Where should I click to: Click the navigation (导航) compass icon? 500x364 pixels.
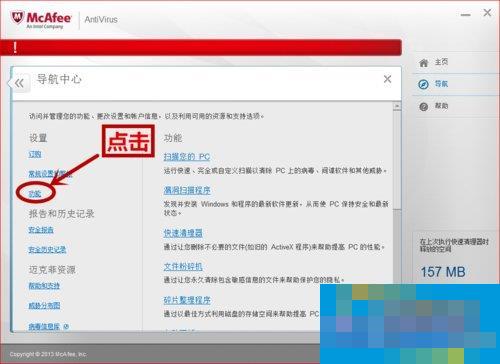click(423, 84)
